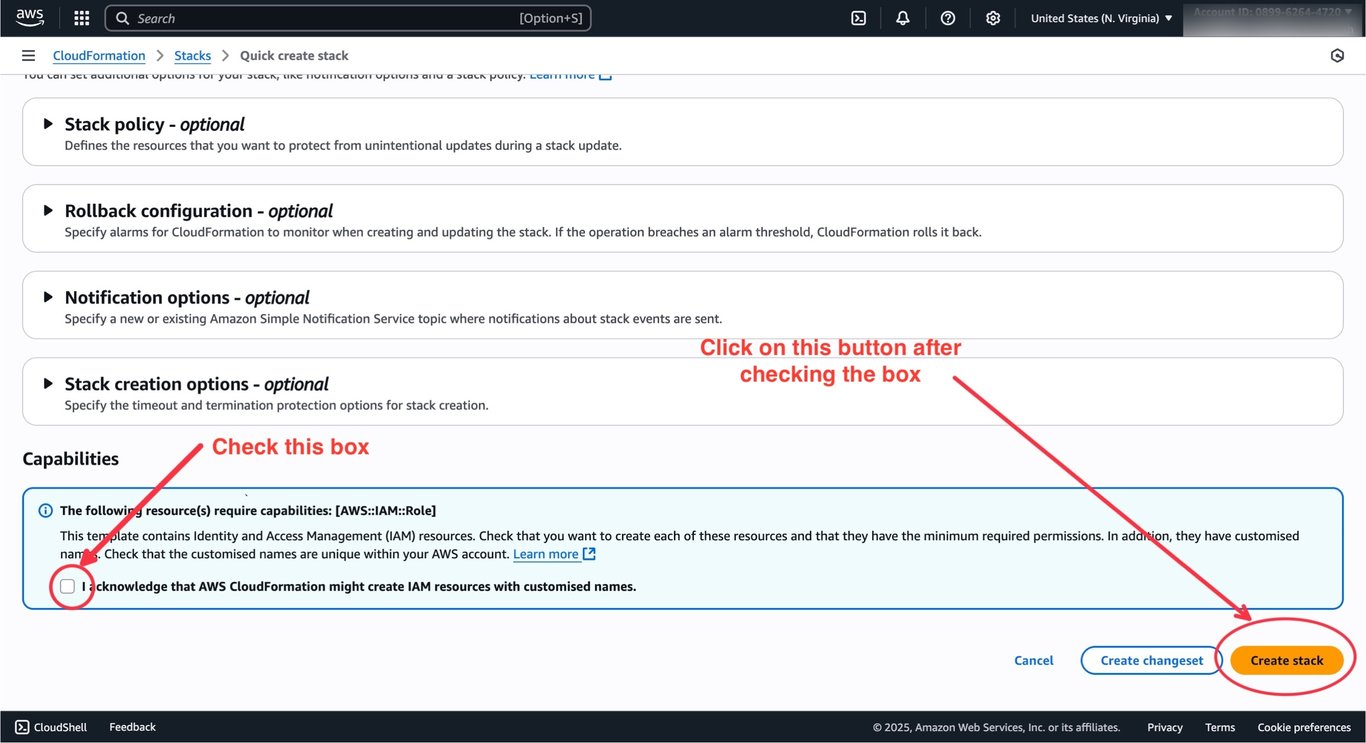Click the Stack creation options description text
The image size is (1366, 743).
tap(277, 405)
